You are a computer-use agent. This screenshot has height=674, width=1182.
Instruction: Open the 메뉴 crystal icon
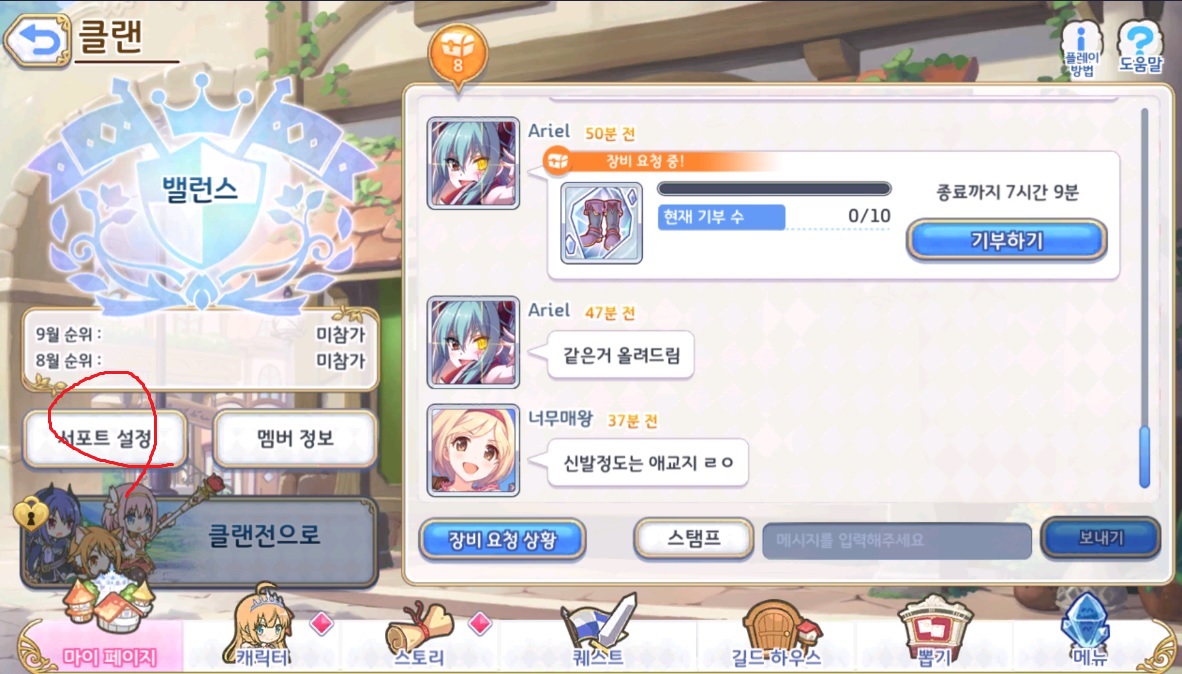click(x=1088, y=632)
